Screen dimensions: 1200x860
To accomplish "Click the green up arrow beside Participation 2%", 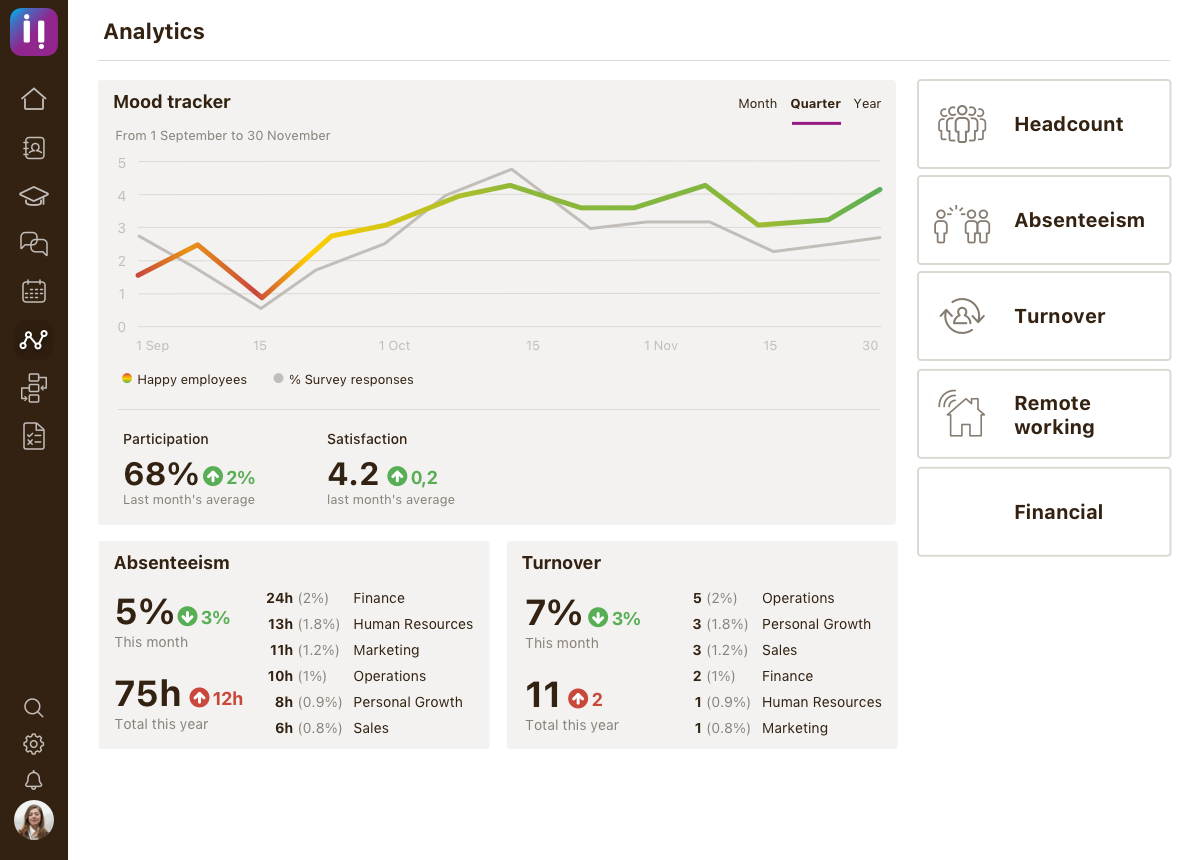I will pyautogui.click(x=212, y=477).
